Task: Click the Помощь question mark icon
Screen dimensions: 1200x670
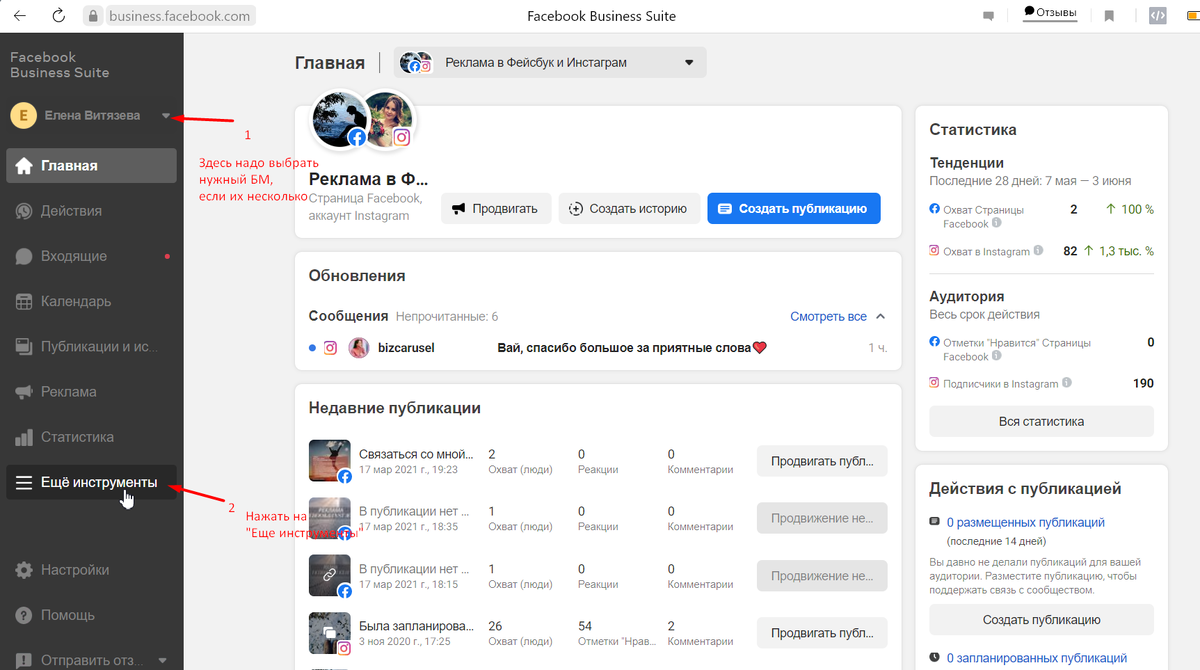Action: click(x=24, y=615)
